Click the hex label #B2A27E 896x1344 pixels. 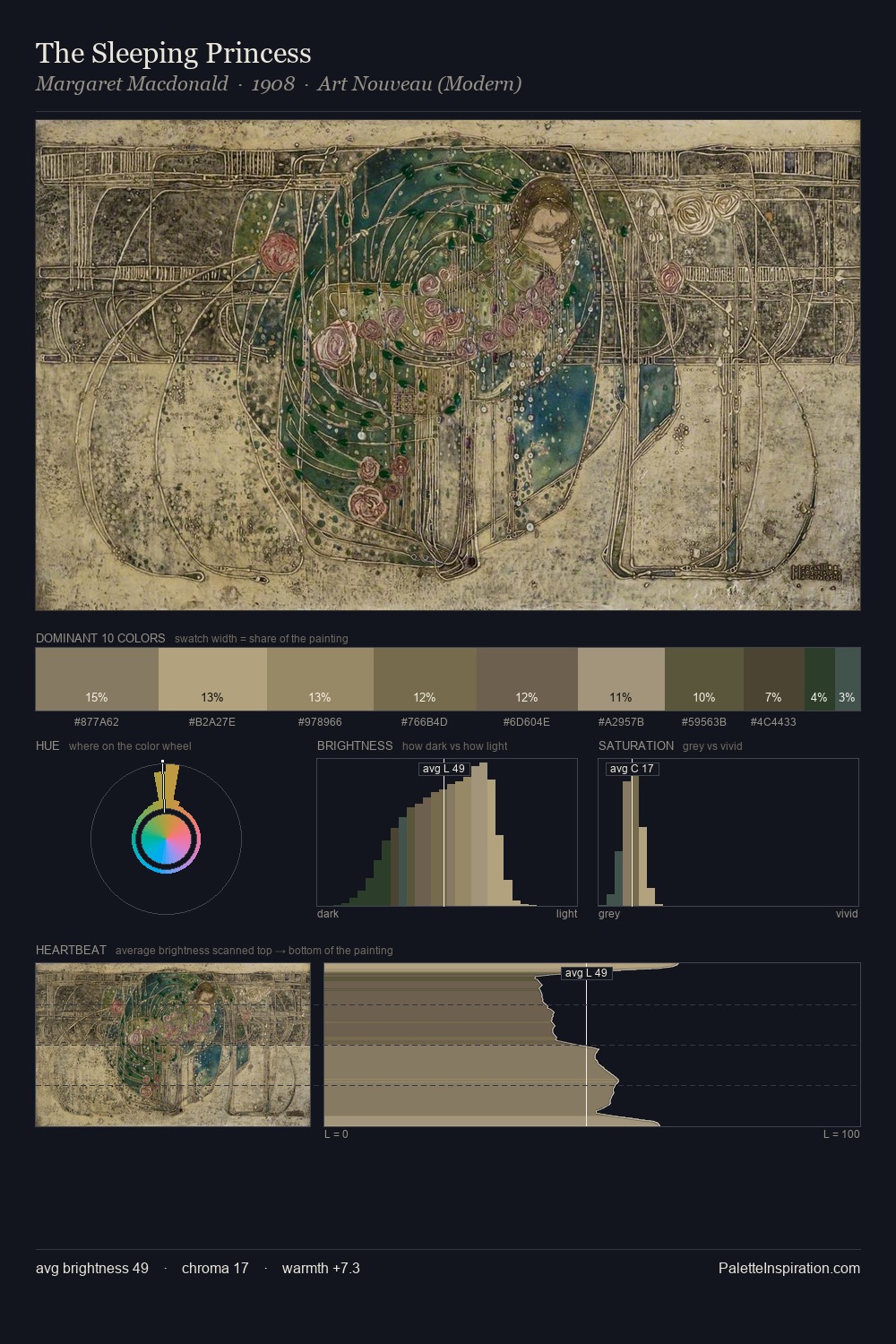pyautogui.click(x=212, y=722)
